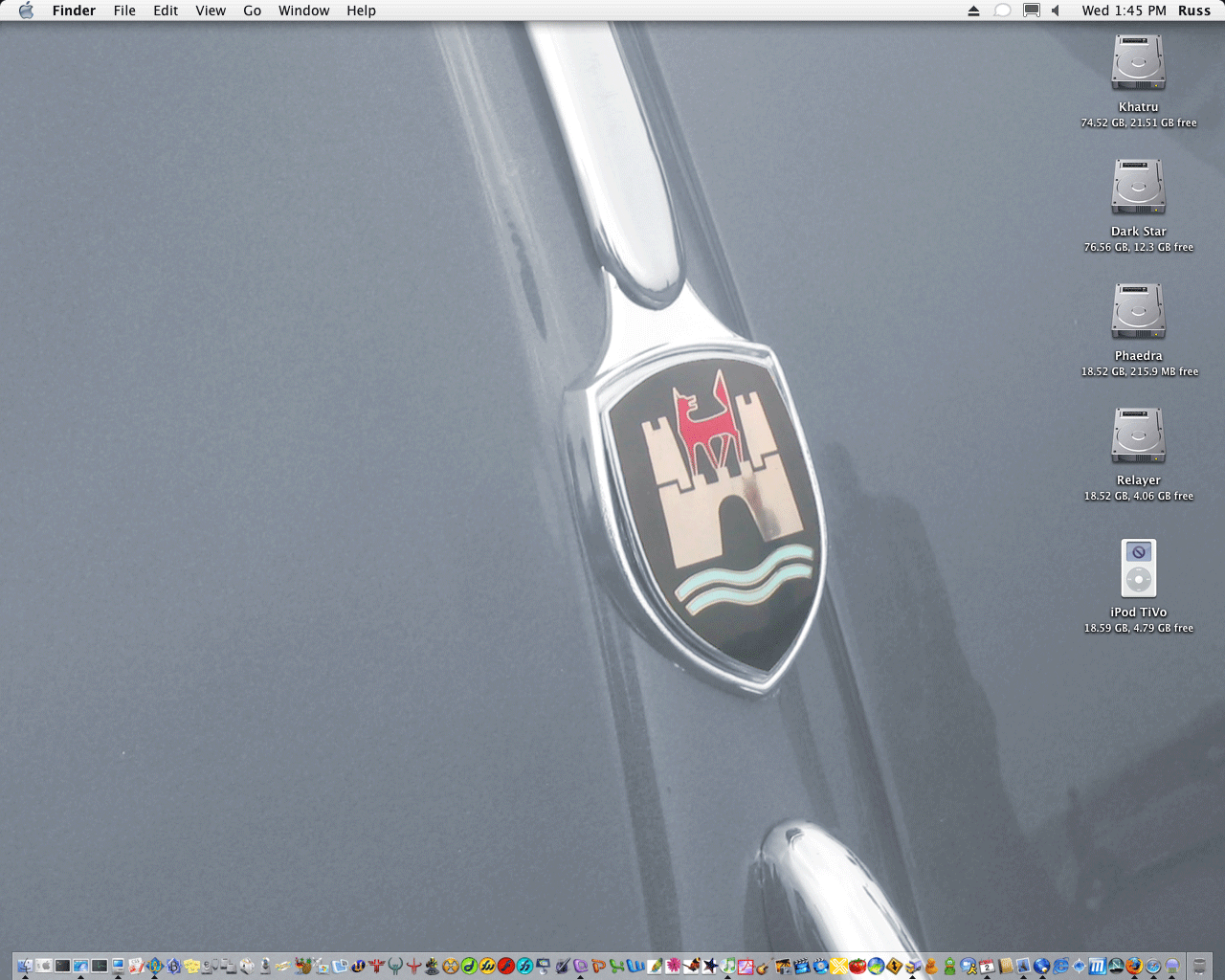Open the View menu
This screenshot has height=980, width=1225.
click(211, 11)
